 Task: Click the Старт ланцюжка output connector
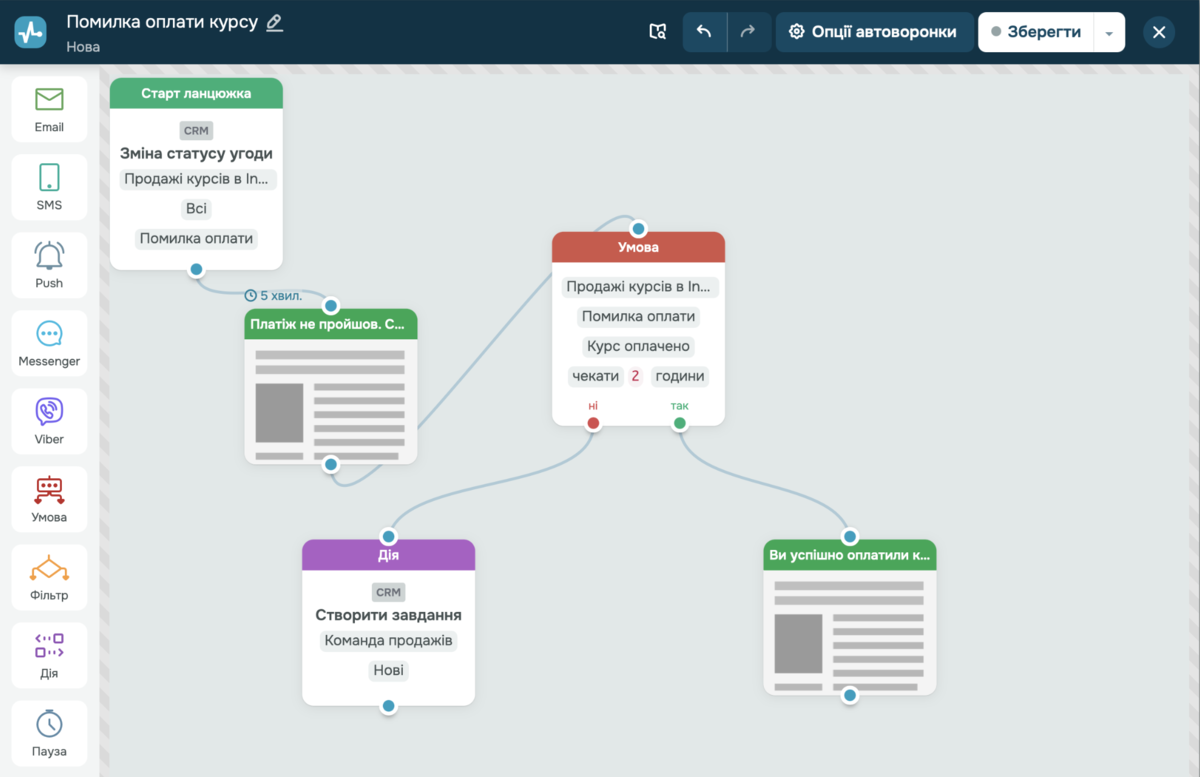[196, 269]
